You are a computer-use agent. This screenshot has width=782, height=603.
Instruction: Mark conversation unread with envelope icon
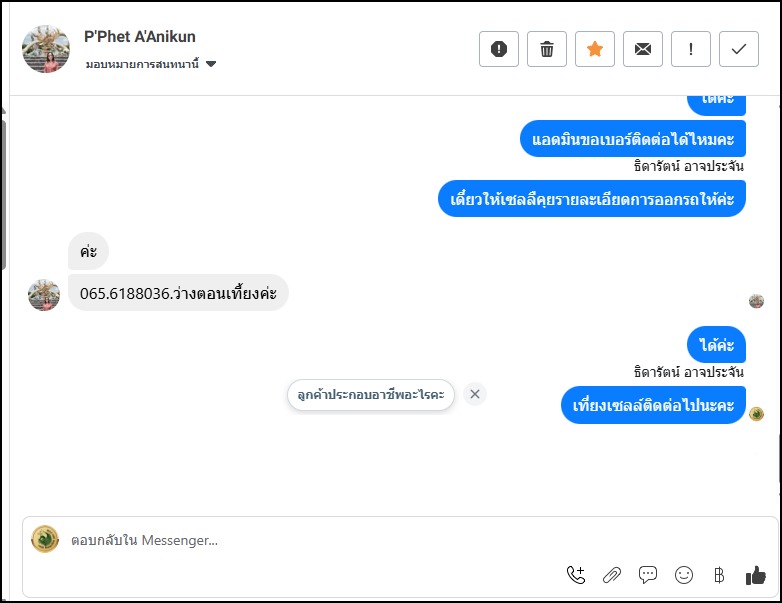point(643,49)
